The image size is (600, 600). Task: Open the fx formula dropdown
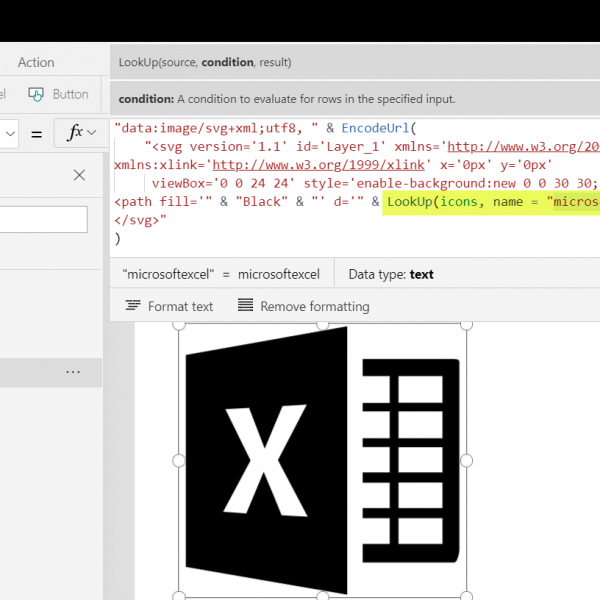82,133
